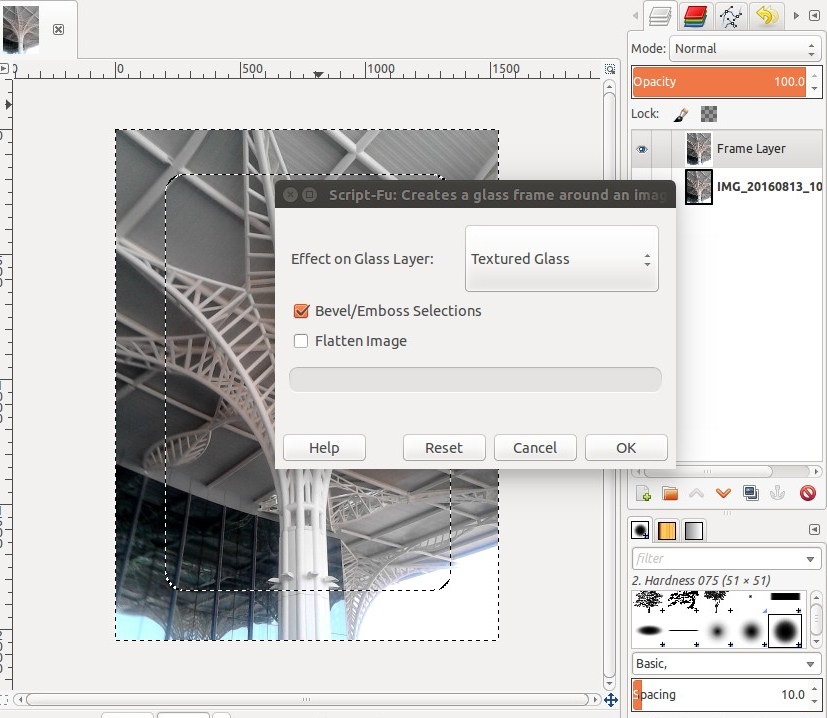Select the Hardness 075 brush
827x718 pixels.
tap(785, 630)
